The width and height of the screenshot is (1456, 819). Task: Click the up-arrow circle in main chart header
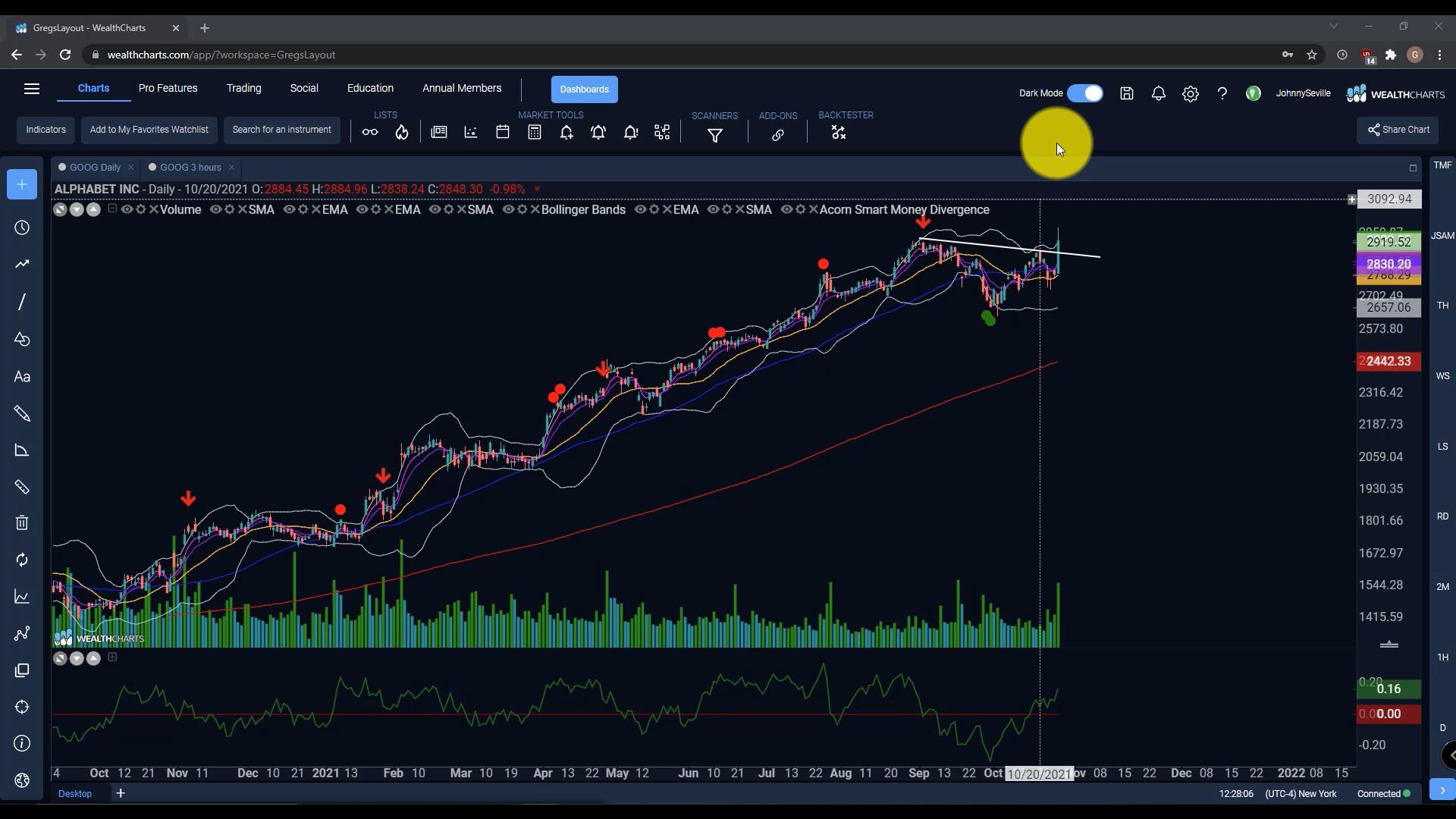coord(93,210)
